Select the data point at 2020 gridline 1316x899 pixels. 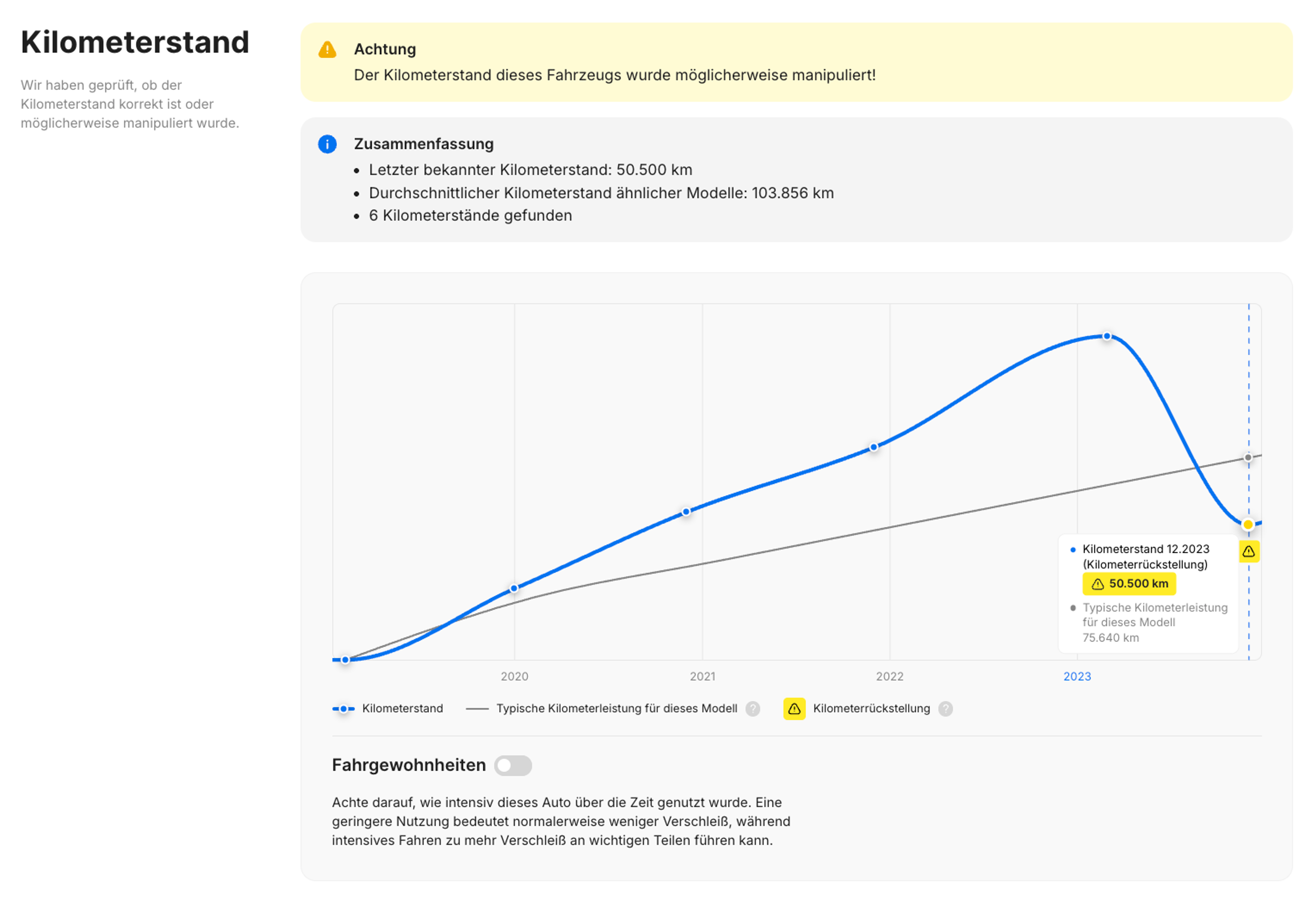(x=514, y=588)
